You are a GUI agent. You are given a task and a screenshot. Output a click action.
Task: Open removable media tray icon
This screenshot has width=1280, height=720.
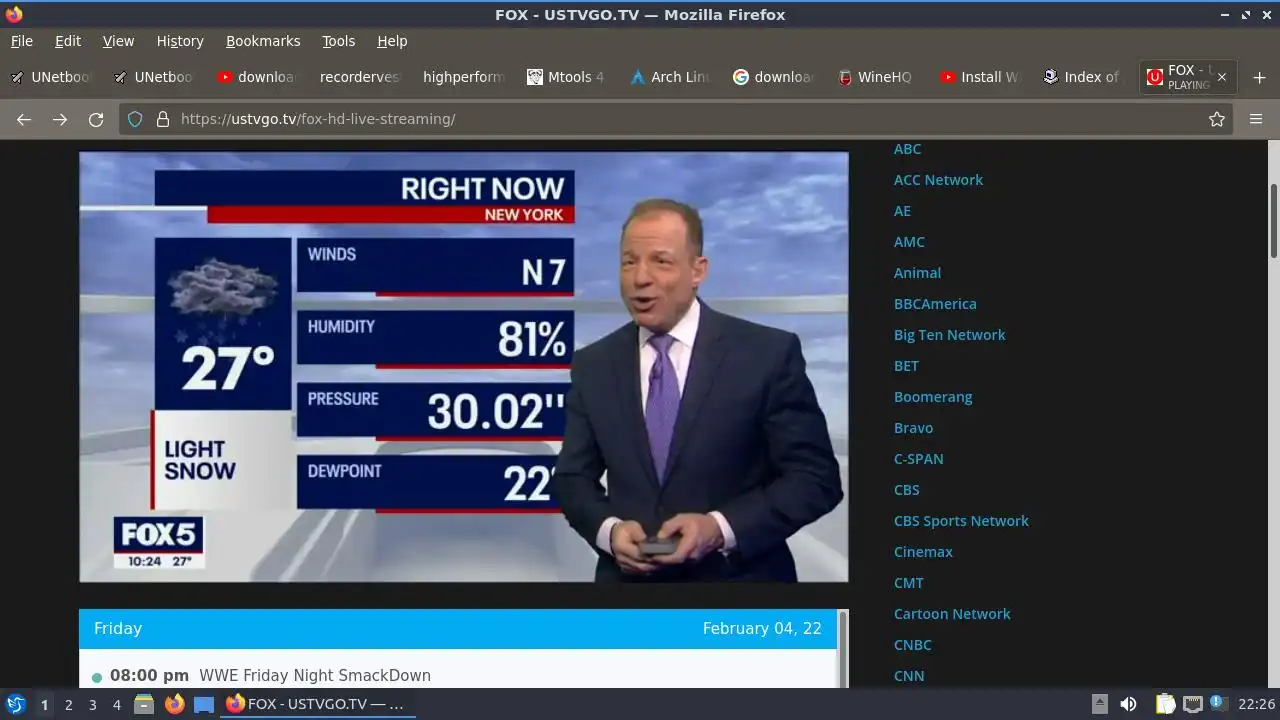(1099, 704)
